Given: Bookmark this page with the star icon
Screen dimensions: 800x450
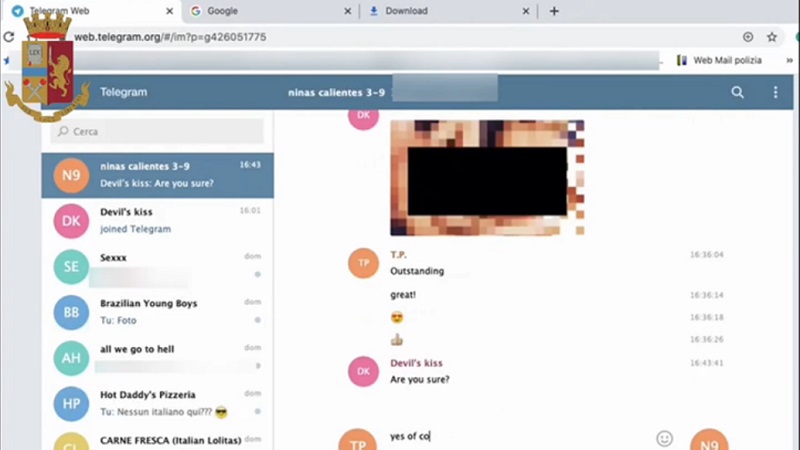Looking at the screenshot, I should (x=772, y=37).
